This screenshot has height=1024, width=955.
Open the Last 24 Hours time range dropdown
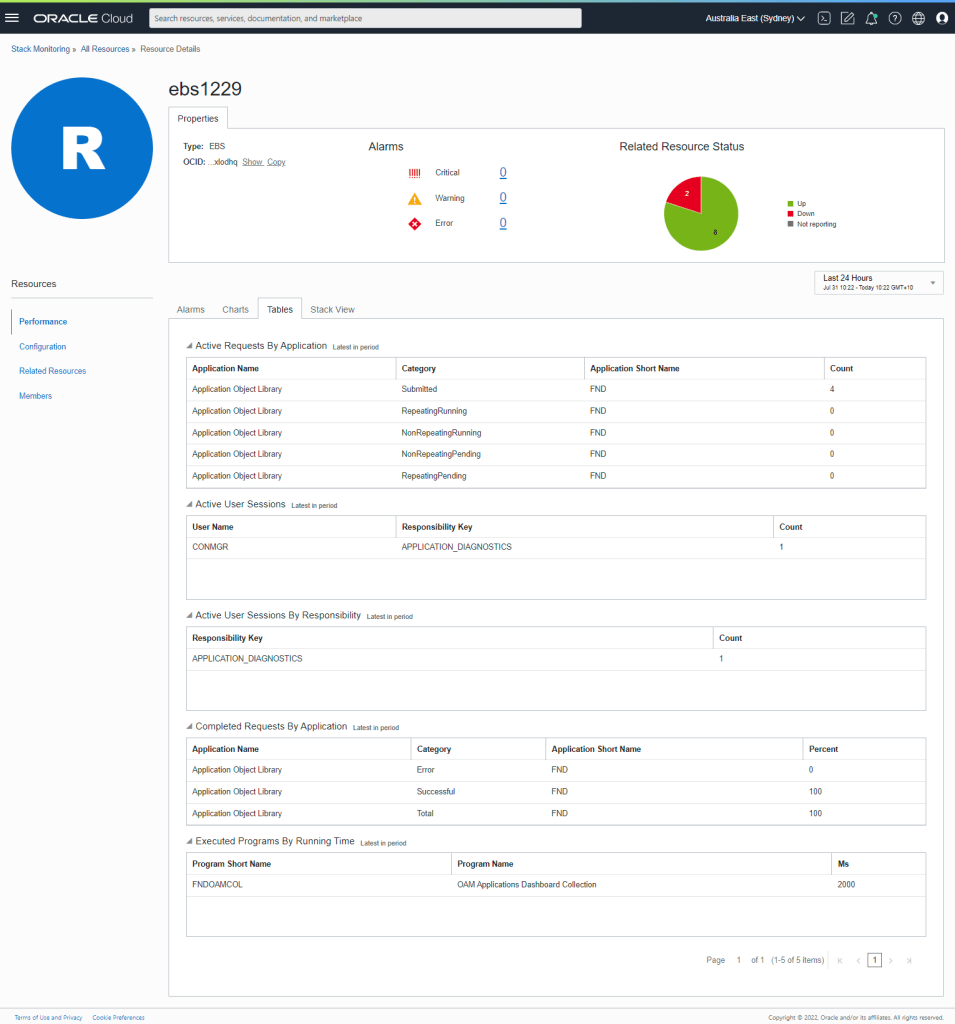[x=879, y=282]
